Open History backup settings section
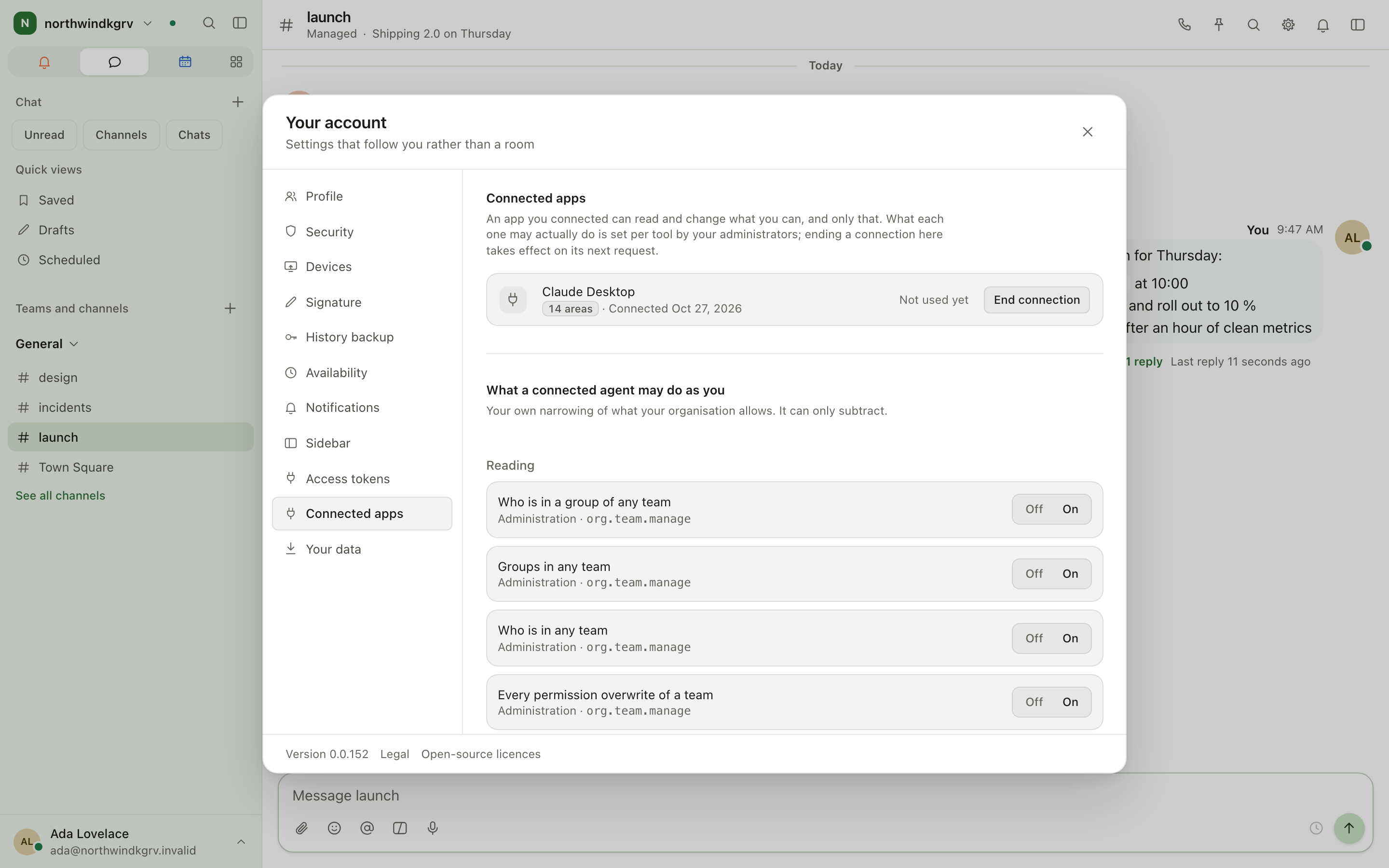 pyautogui.click(x=362, y=337)
